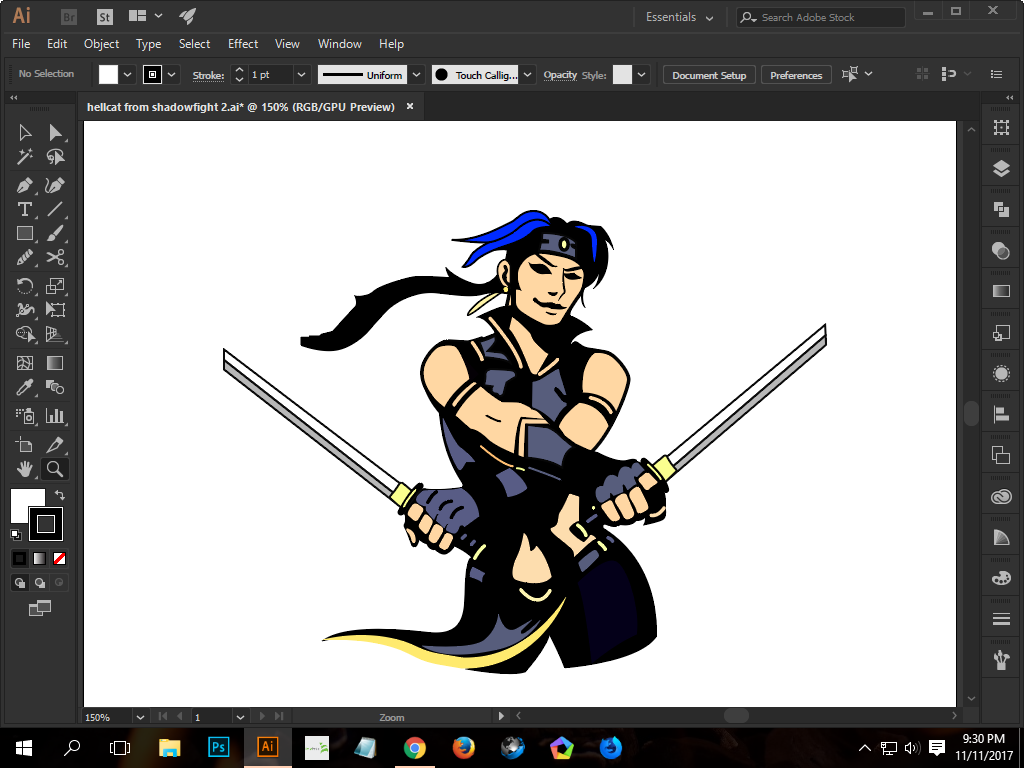Choose the Rectangle tool
1024x768 pixels.
click(x=25, y=233)
